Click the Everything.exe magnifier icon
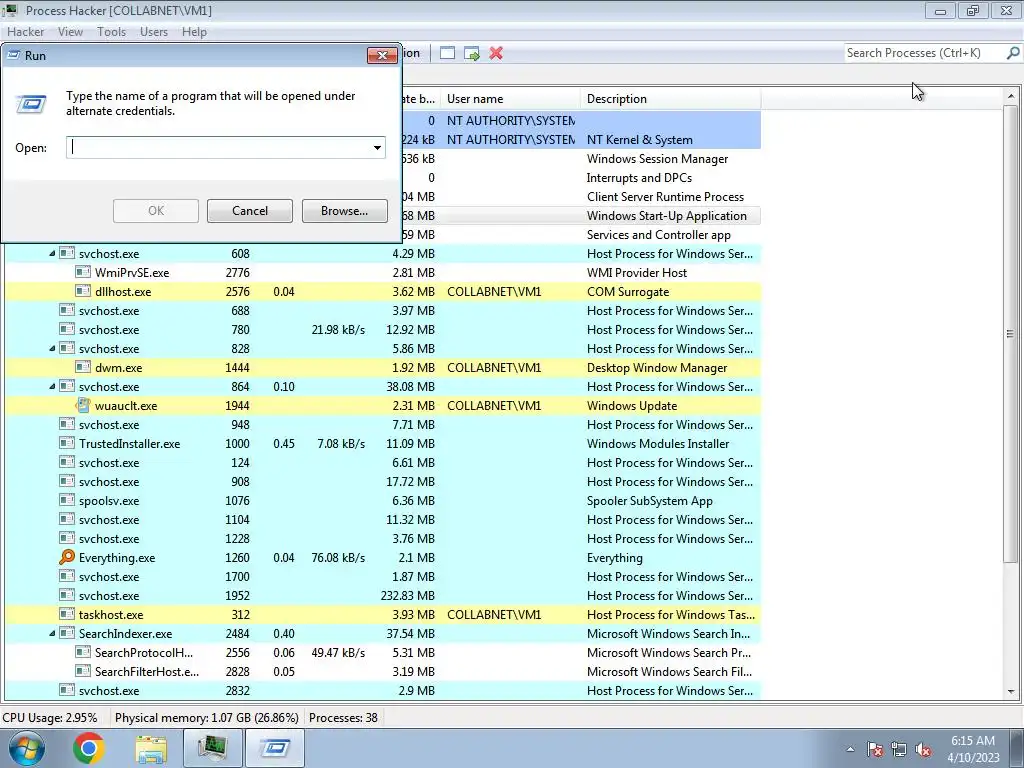Image resolution: width=1024 pixels, height=768 pixels. [x=67, y=557]
